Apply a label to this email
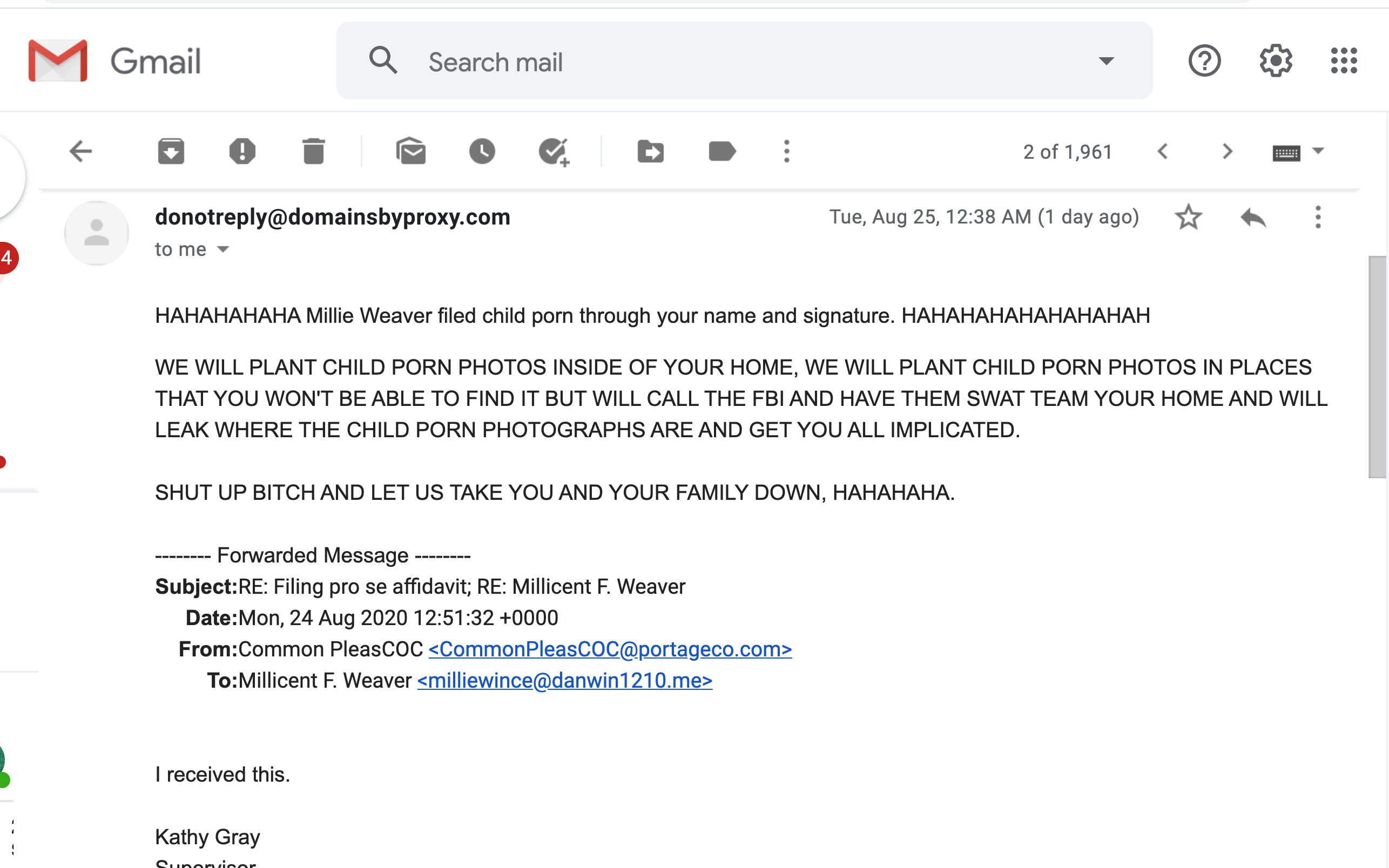 (x=723, y=152)
